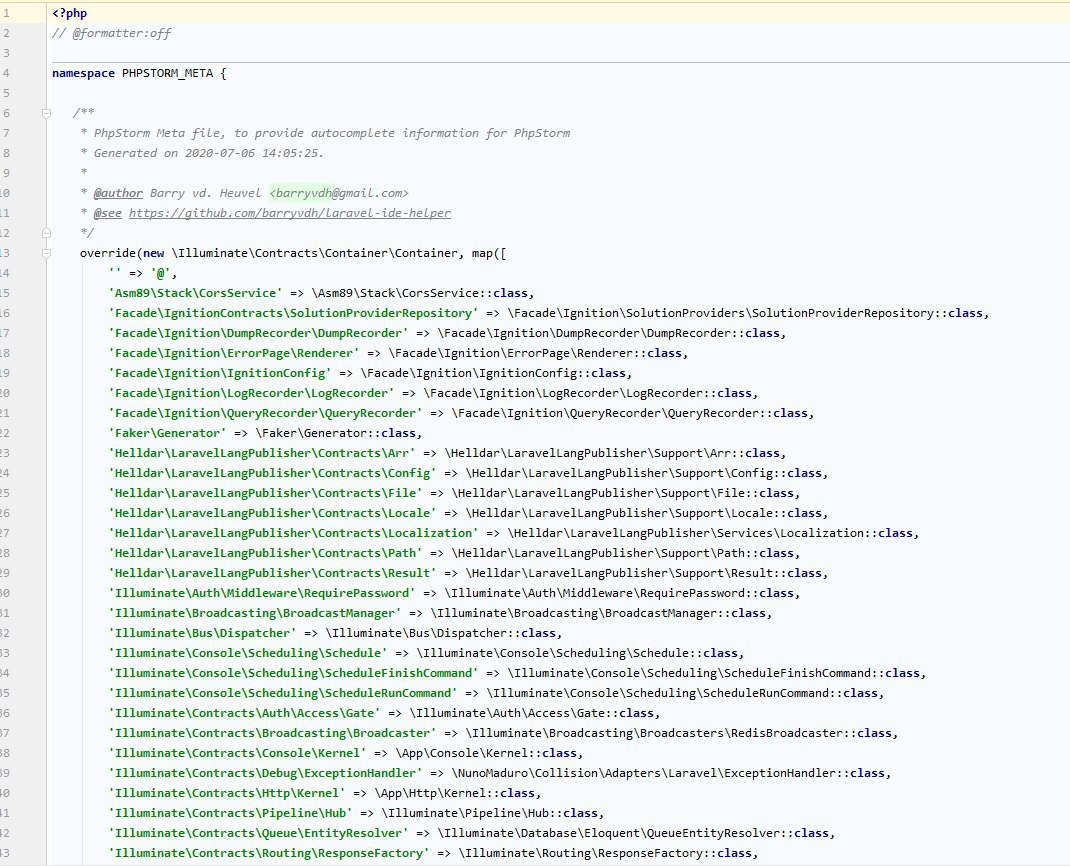Click the 'Facade\Ignition\IgnitionConfig' string key
The height and width of the screenshot is (866, 1070).
(220, 373)
